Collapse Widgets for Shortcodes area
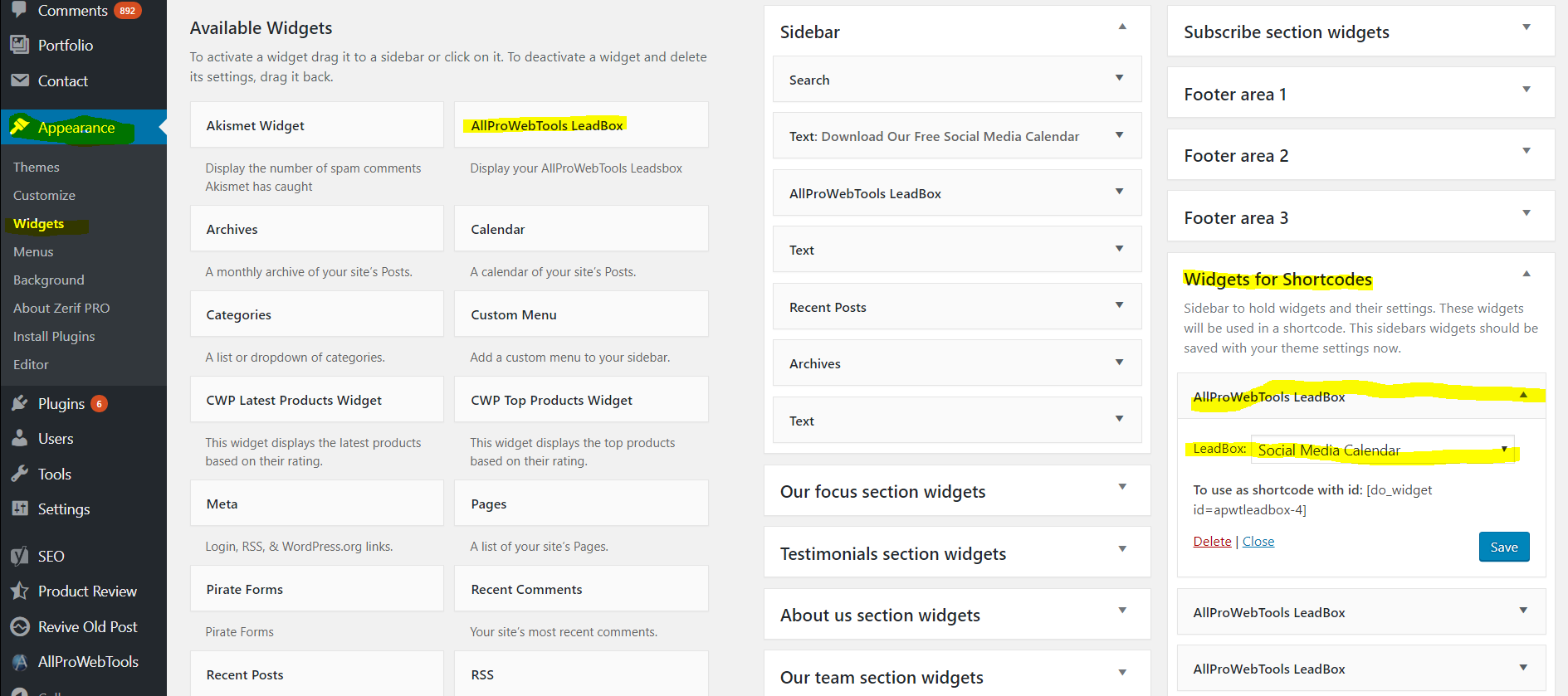The height and width of the screenshot is (696, 1568). click(1526, 274)
